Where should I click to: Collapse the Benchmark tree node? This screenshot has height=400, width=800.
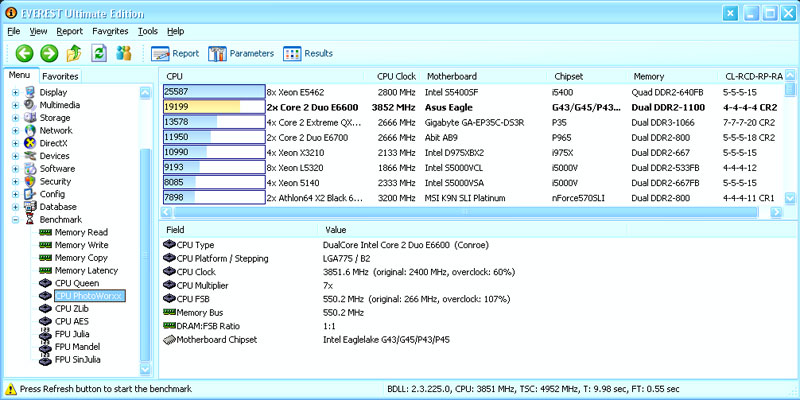[15, 220]
